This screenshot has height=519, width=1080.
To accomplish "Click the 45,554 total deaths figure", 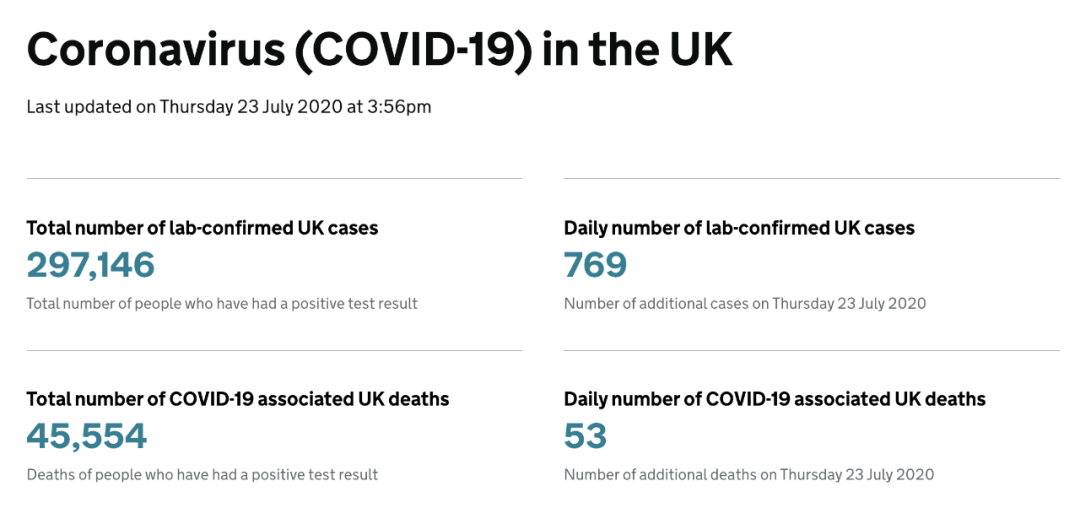I will [x=87, y=437].
